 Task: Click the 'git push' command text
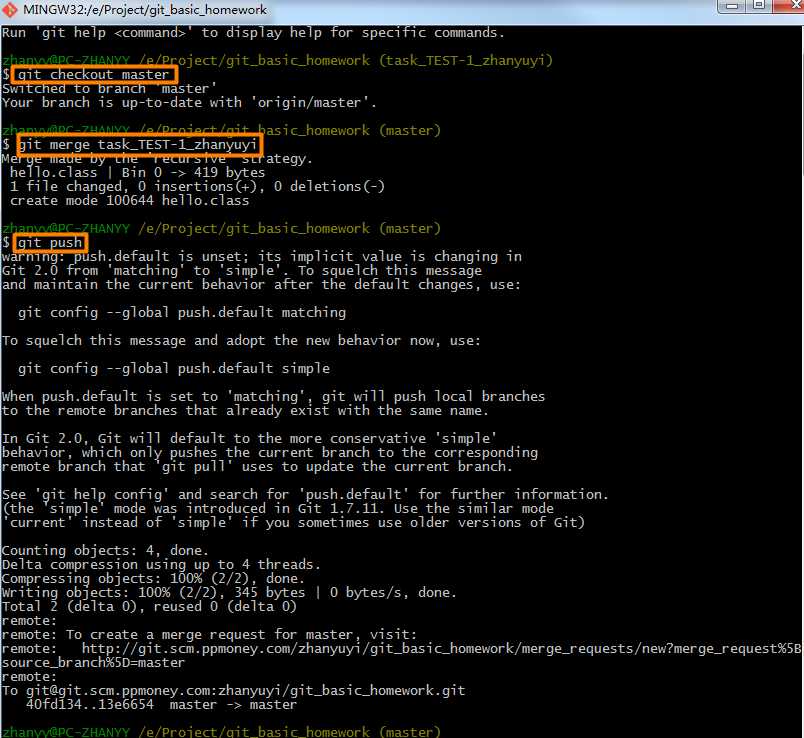(x=50, y=243)
